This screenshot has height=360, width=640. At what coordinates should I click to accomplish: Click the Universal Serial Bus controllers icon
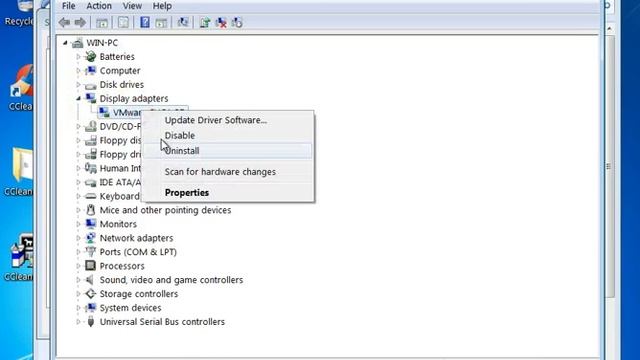click(91, 322)
